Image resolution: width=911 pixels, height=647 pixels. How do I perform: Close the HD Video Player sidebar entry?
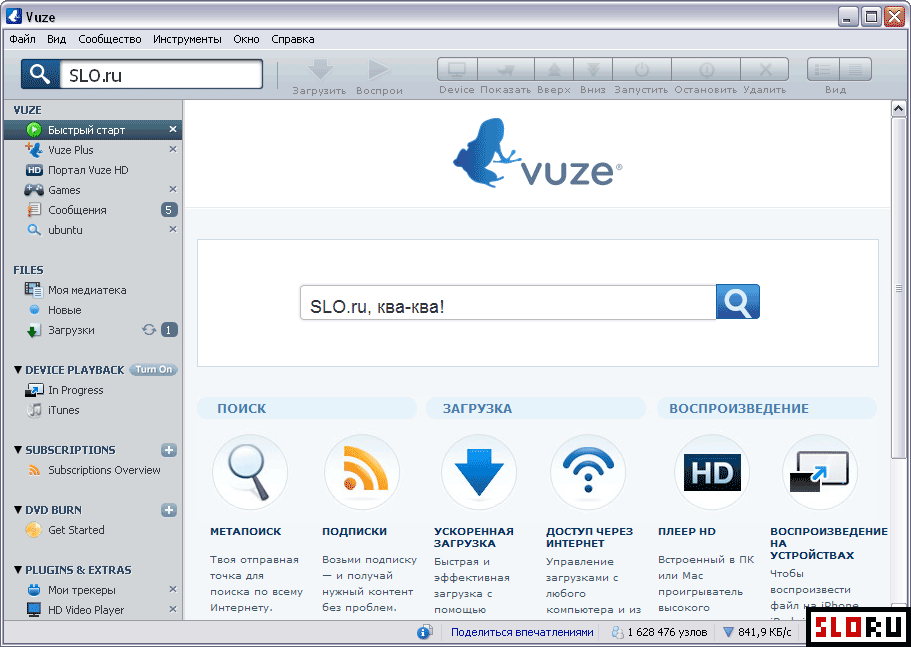tap(173, 609)
